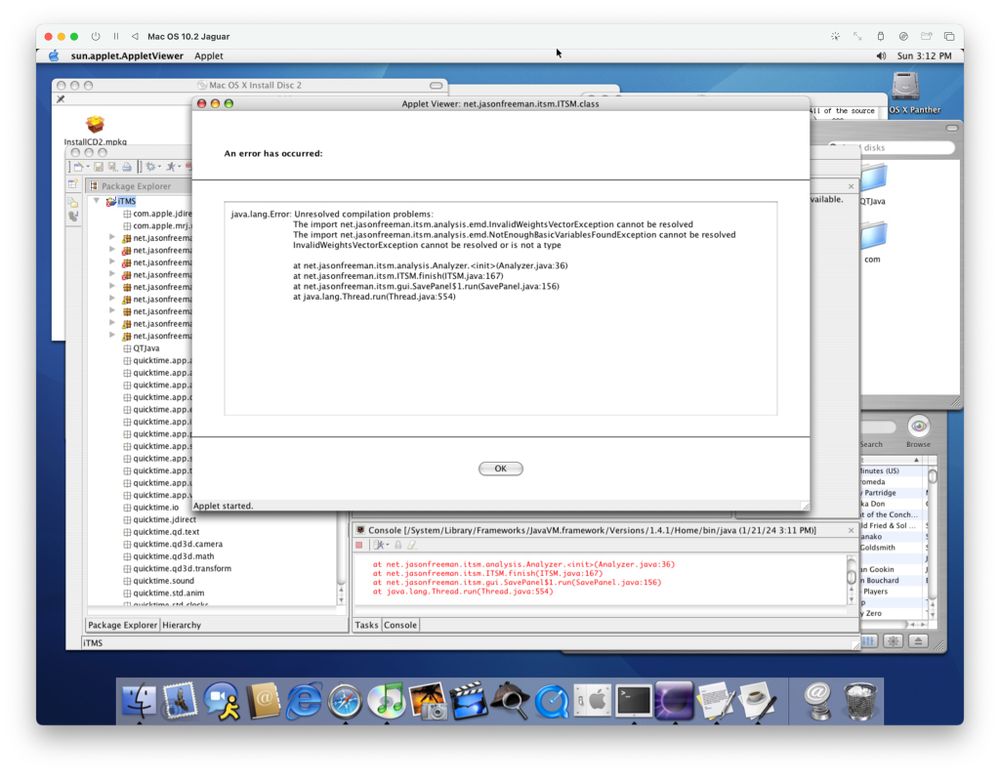The width and height of the screenshot is (1000, 773).
Task: Open the Debug dropdown arrow in Eclipse toolbar
Action: (x=159, y=166)
